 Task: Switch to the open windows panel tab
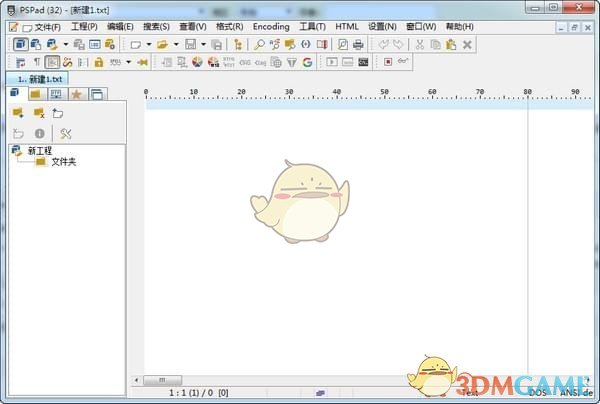click(x=98, y=94)
